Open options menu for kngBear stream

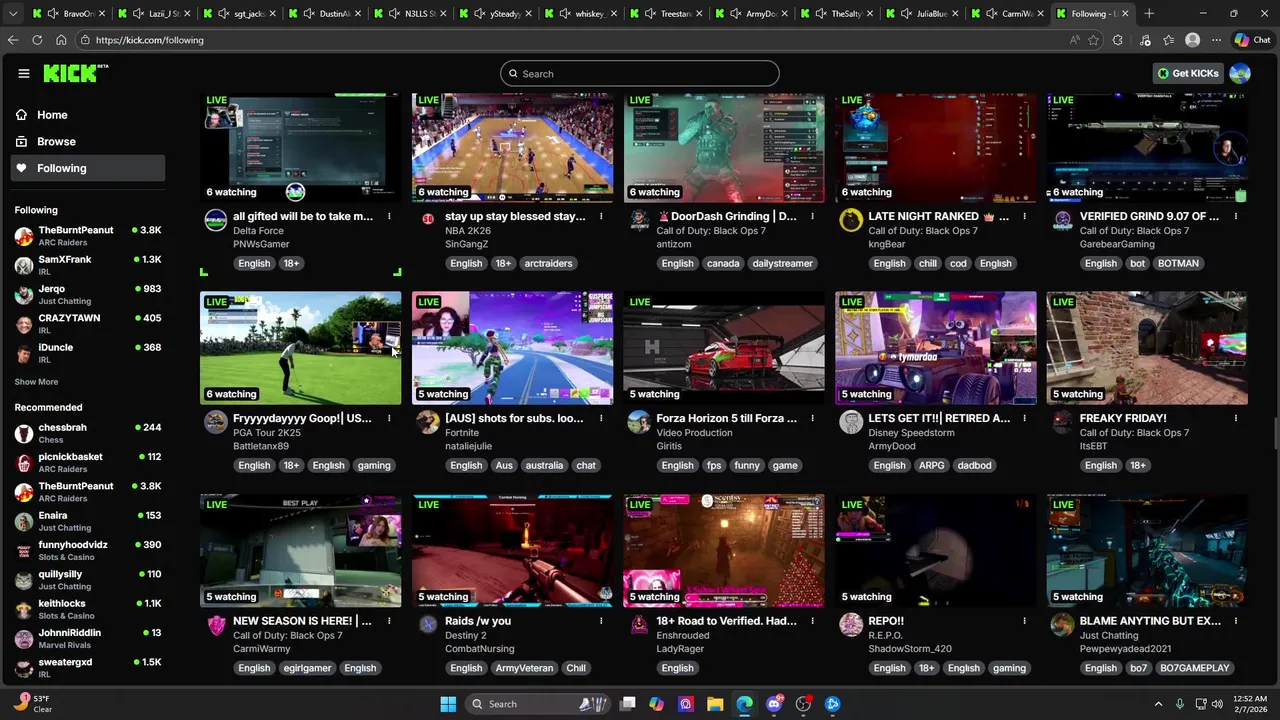tap(1024, 216)
